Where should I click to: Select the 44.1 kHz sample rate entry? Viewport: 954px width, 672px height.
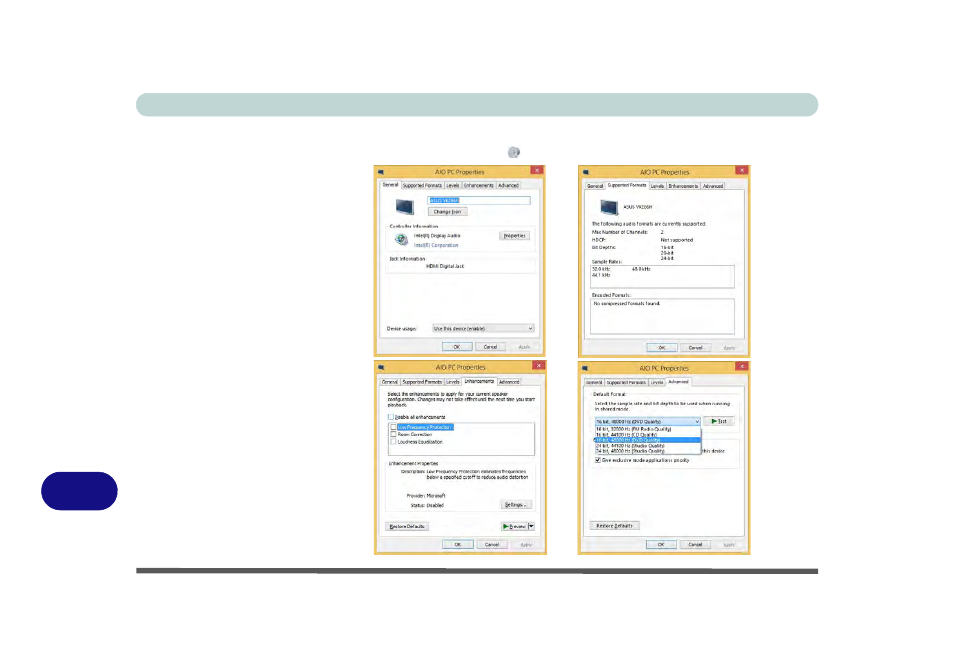click(602, 275)
